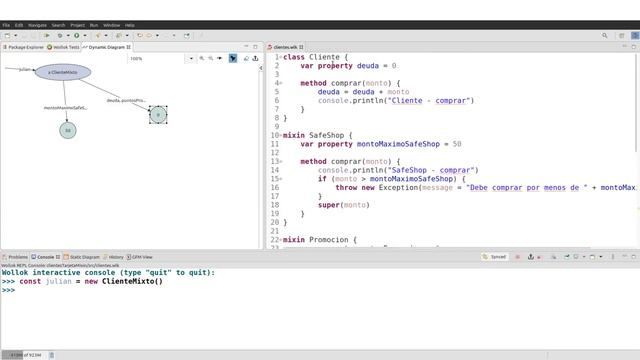Collapse the mixin Promocion fold marker
This screenshot has height=360, width=640.
coord(281,240)
